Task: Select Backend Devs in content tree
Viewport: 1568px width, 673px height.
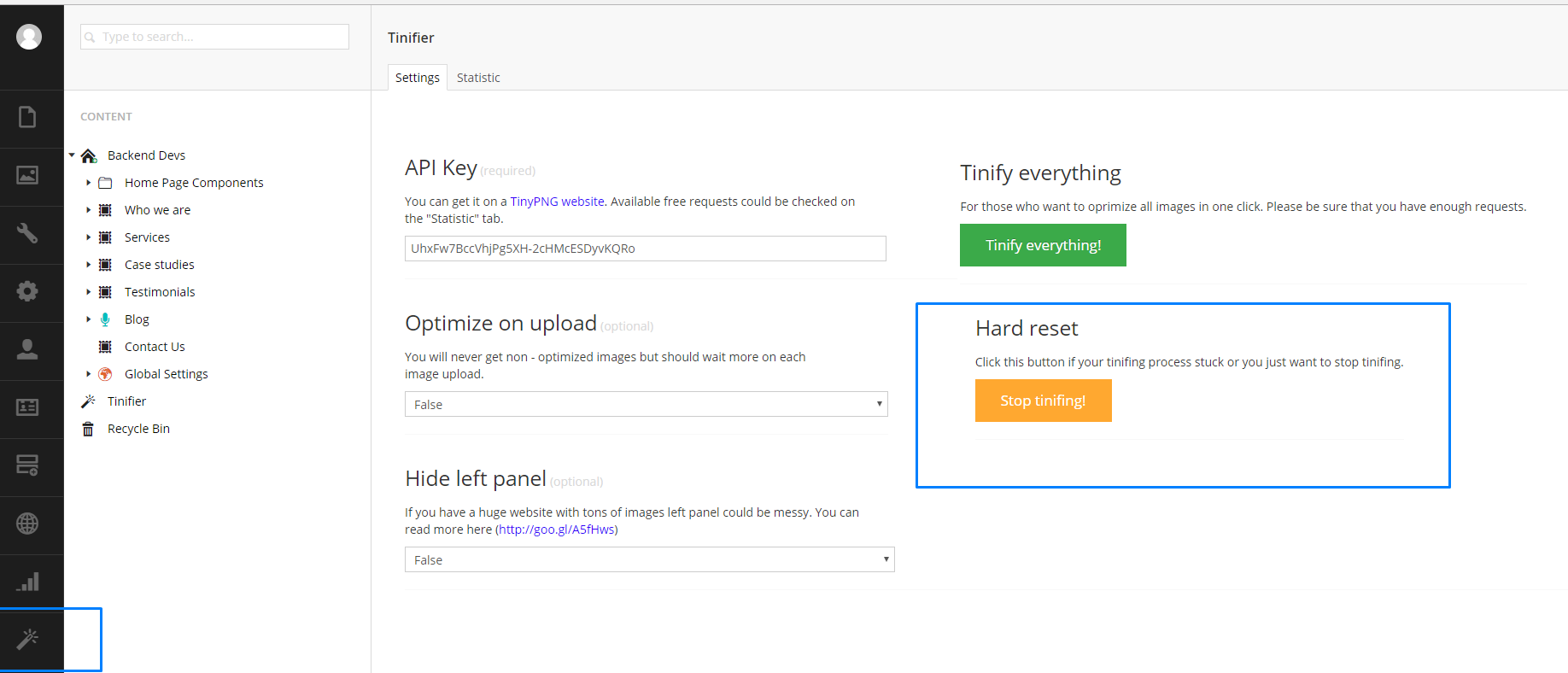Action: click(x=146, y=155)
